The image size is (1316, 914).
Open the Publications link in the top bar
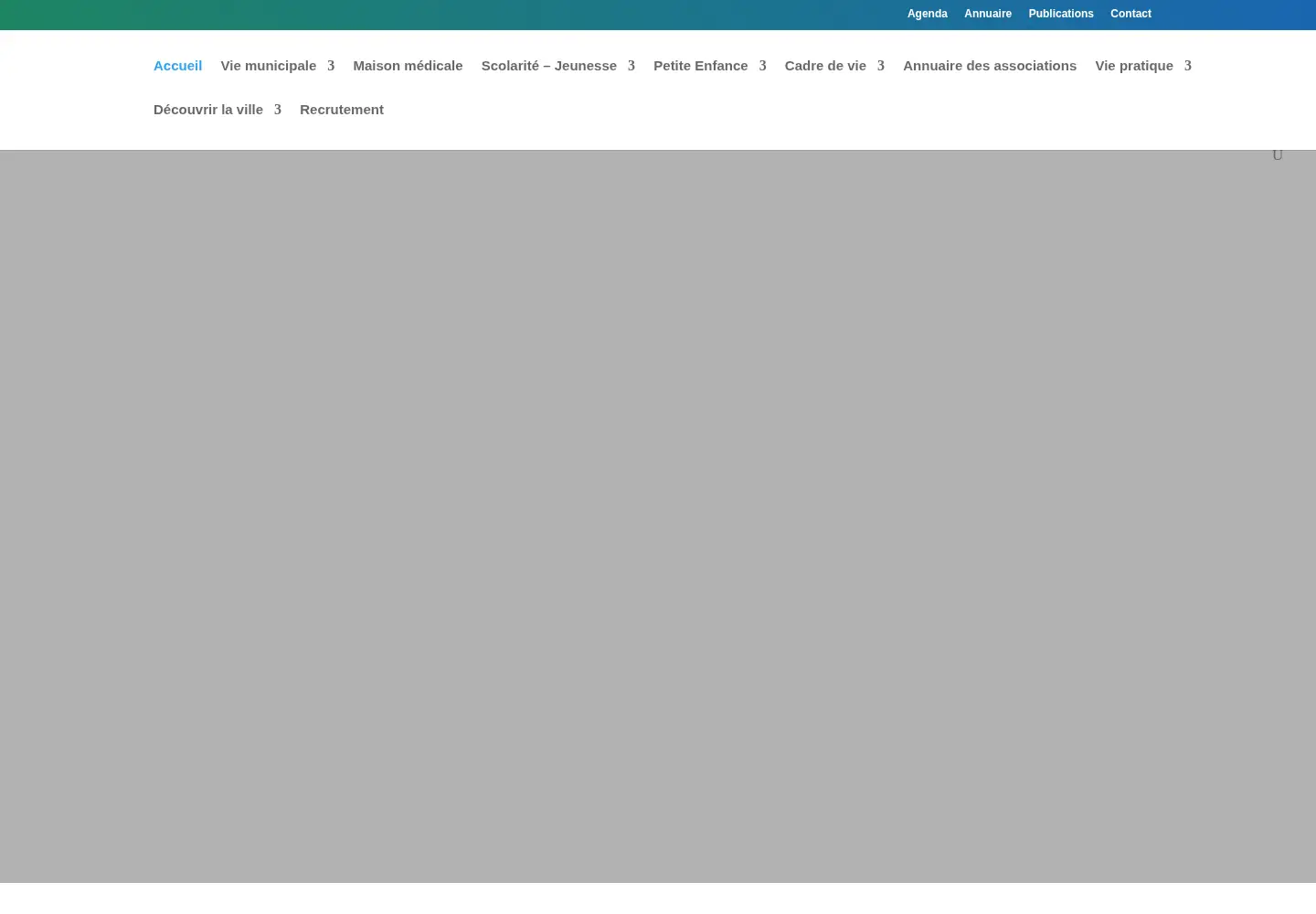click(x=1061, y=14)
